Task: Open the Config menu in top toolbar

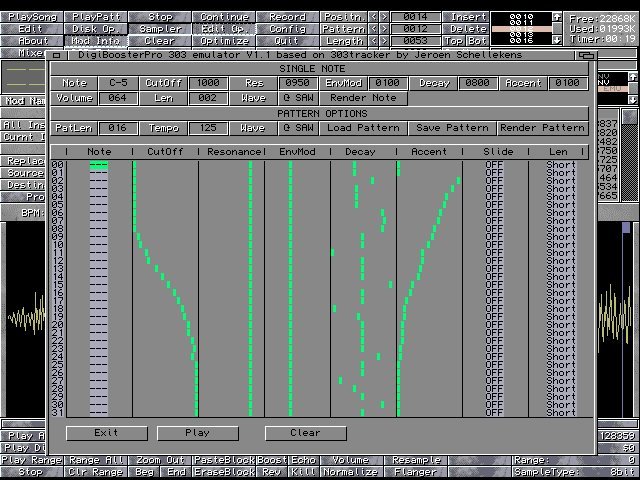Action: 288,29
